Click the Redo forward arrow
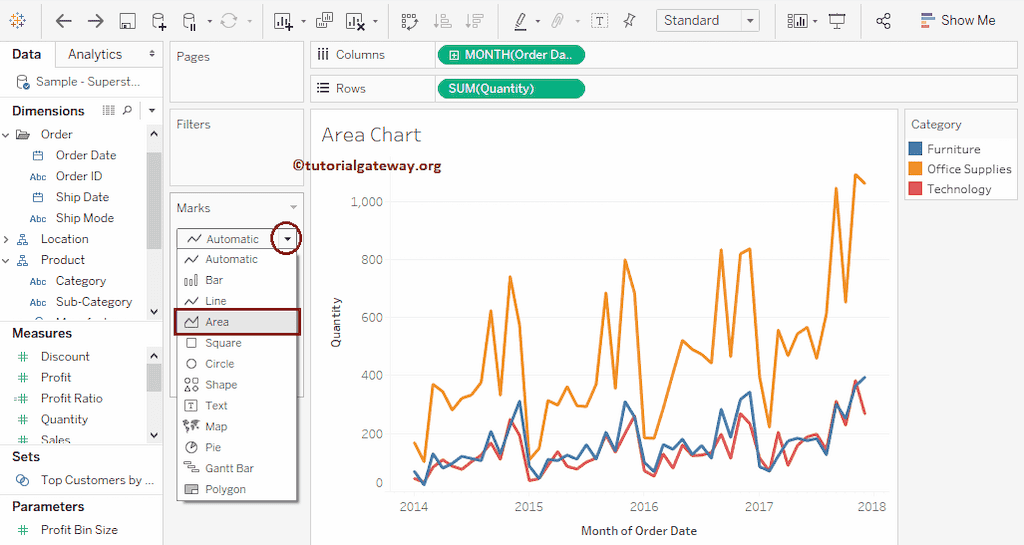This screenshot has width=1024, height=545. point(95,21)
